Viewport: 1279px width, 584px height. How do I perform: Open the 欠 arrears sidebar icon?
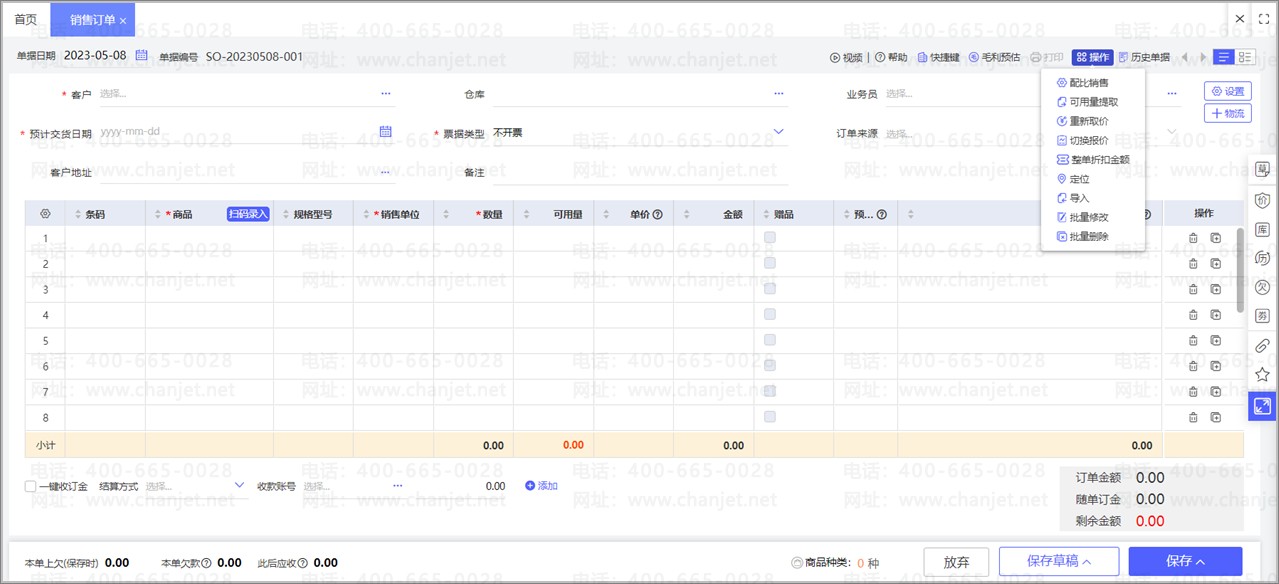tap(1262, 287)
